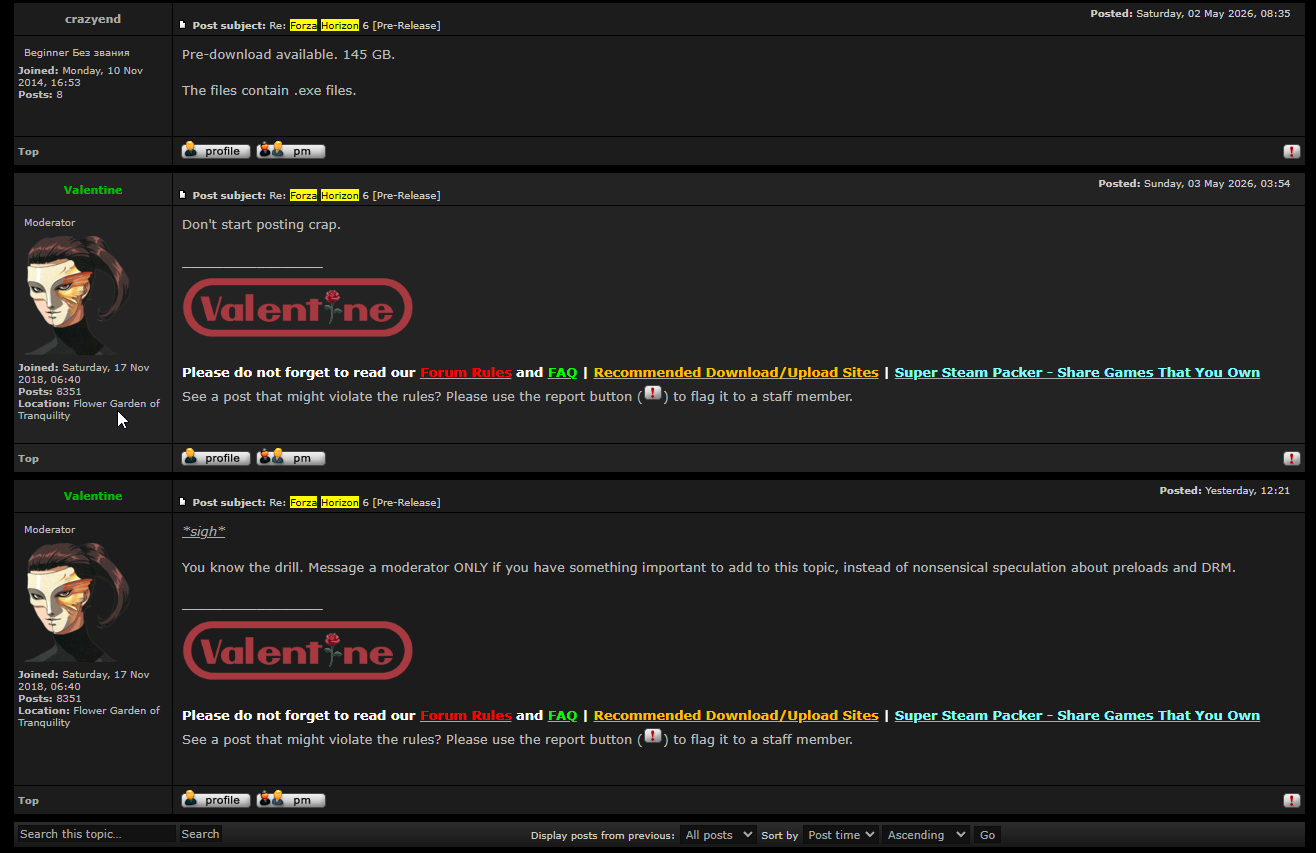Viewport: 1316px width, 853px height.
Task: Expand the 'Post time' sort dropdown
Action: 840,835
